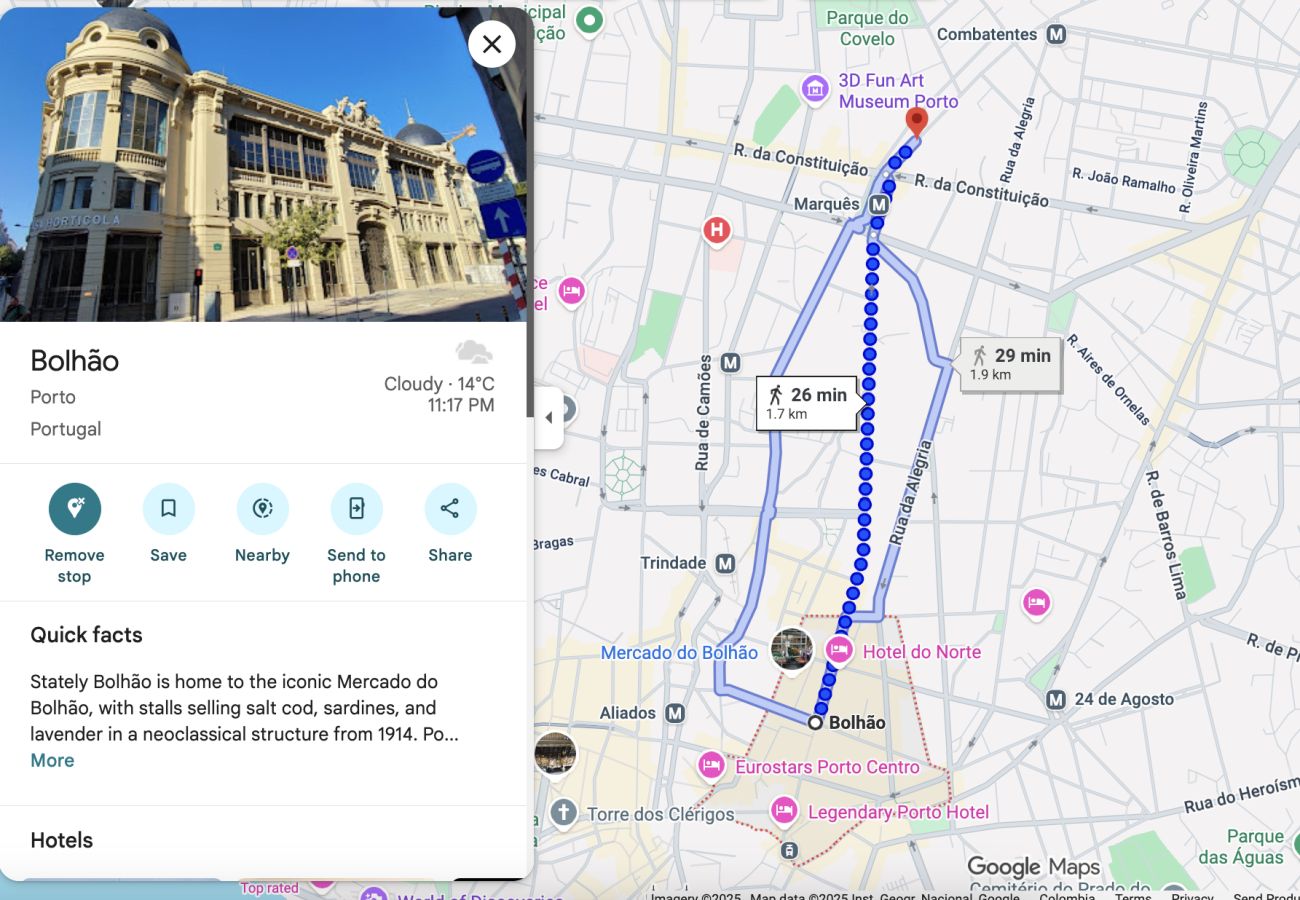Expand Quick facts with More link
The width and height of the screenshot is (1300, 900).
coord(52,760)
